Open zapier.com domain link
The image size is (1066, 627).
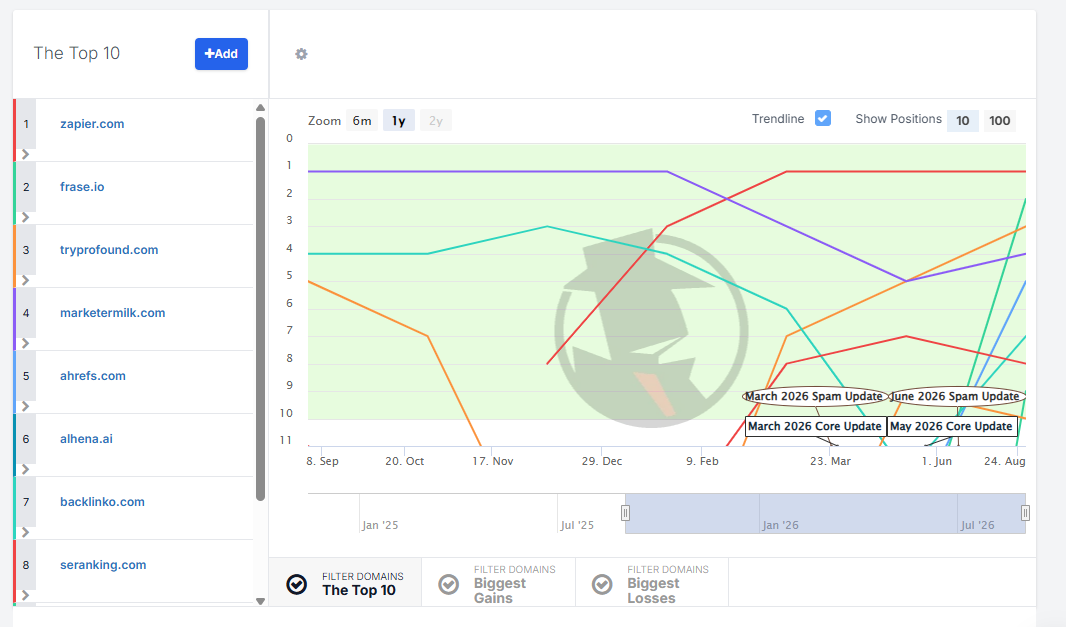[92, 124]
